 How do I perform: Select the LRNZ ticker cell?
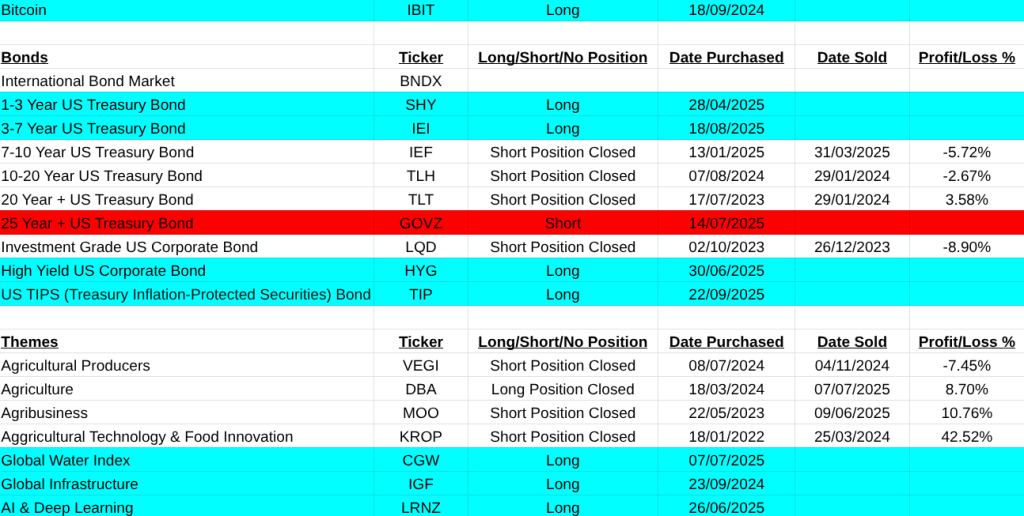pos(420,508)
